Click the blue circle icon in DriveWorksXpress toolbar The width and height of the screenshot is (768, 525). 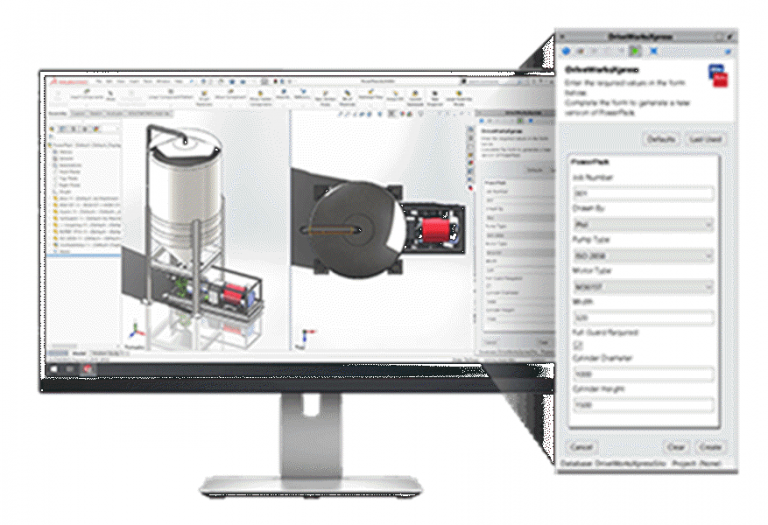[567, 50]
